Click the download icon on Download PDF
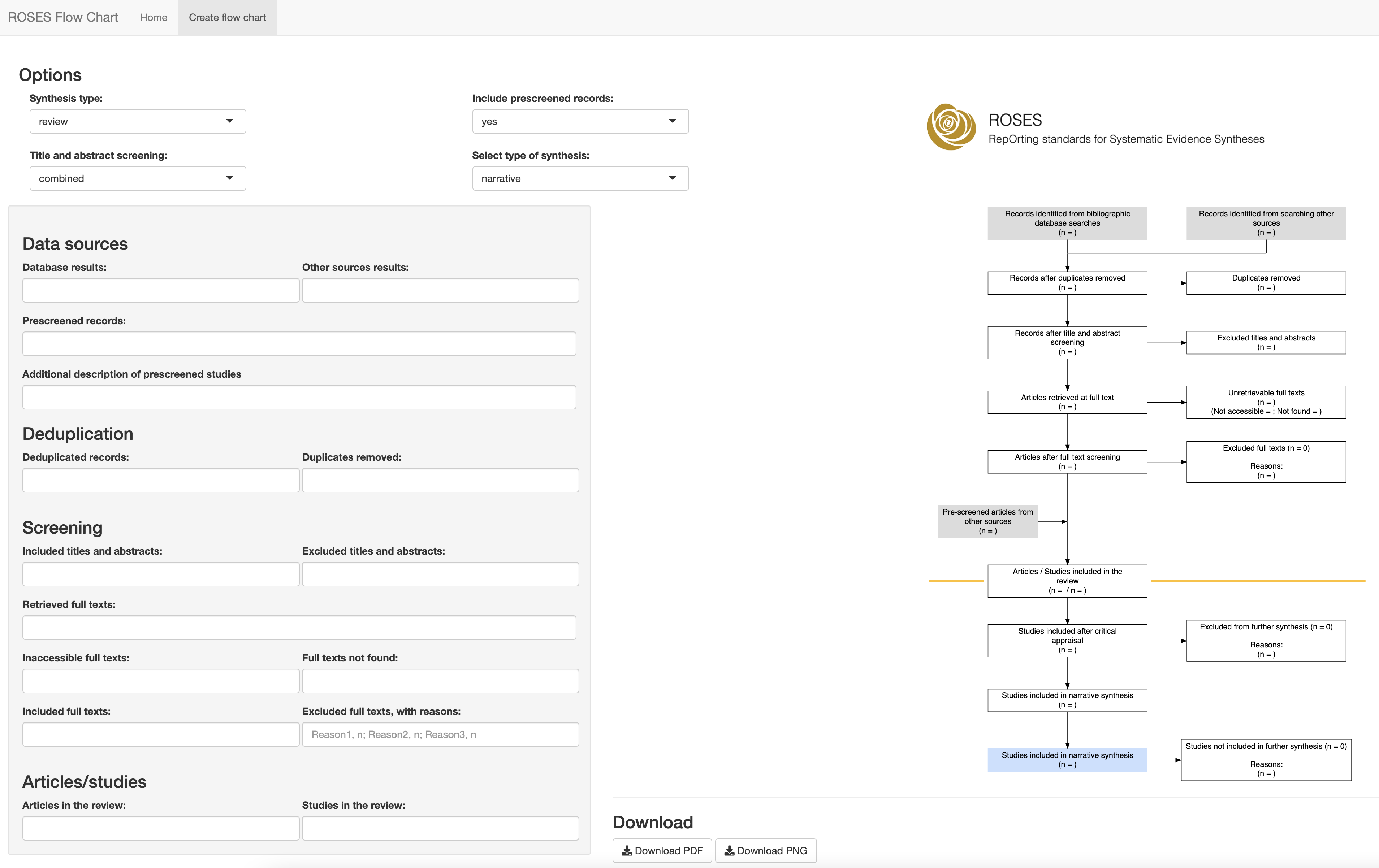The height and width of the screenshot is (868, 1379). tap(627, 851)
